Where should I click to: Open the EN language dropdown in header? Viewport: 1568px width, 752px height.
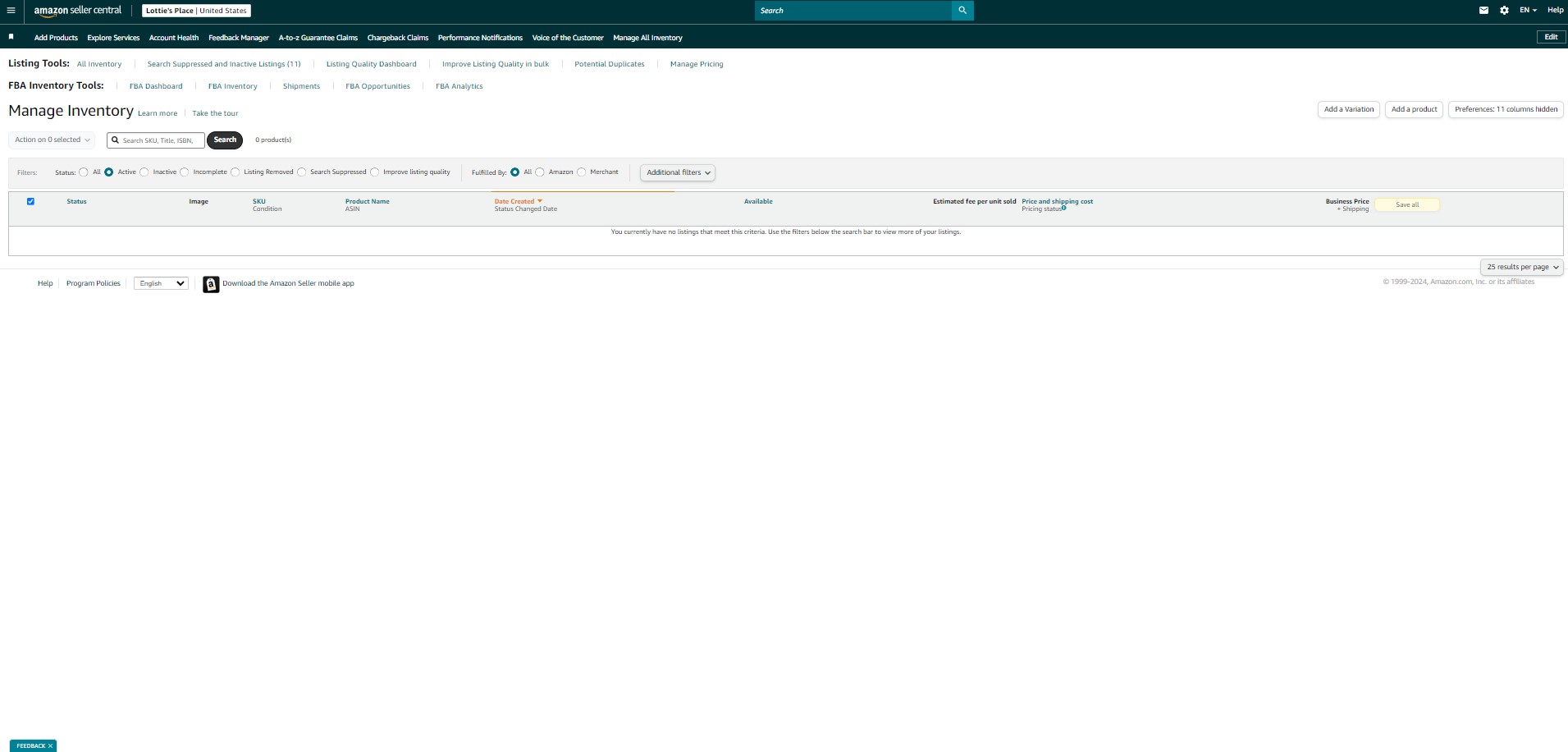1528,11
